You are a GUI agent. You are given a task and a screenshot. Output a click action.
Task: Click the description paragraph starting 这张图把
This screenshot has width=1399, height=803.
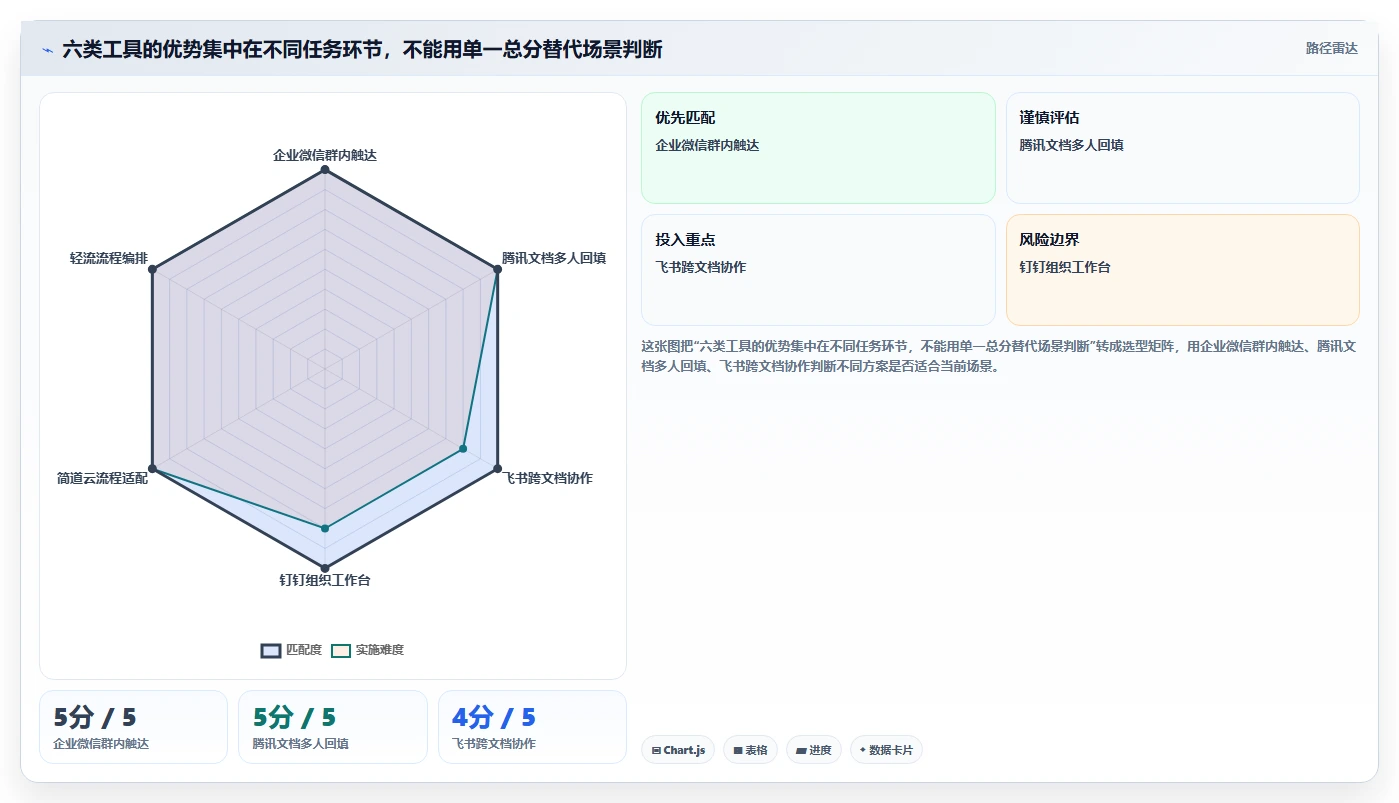click(998, 356)
